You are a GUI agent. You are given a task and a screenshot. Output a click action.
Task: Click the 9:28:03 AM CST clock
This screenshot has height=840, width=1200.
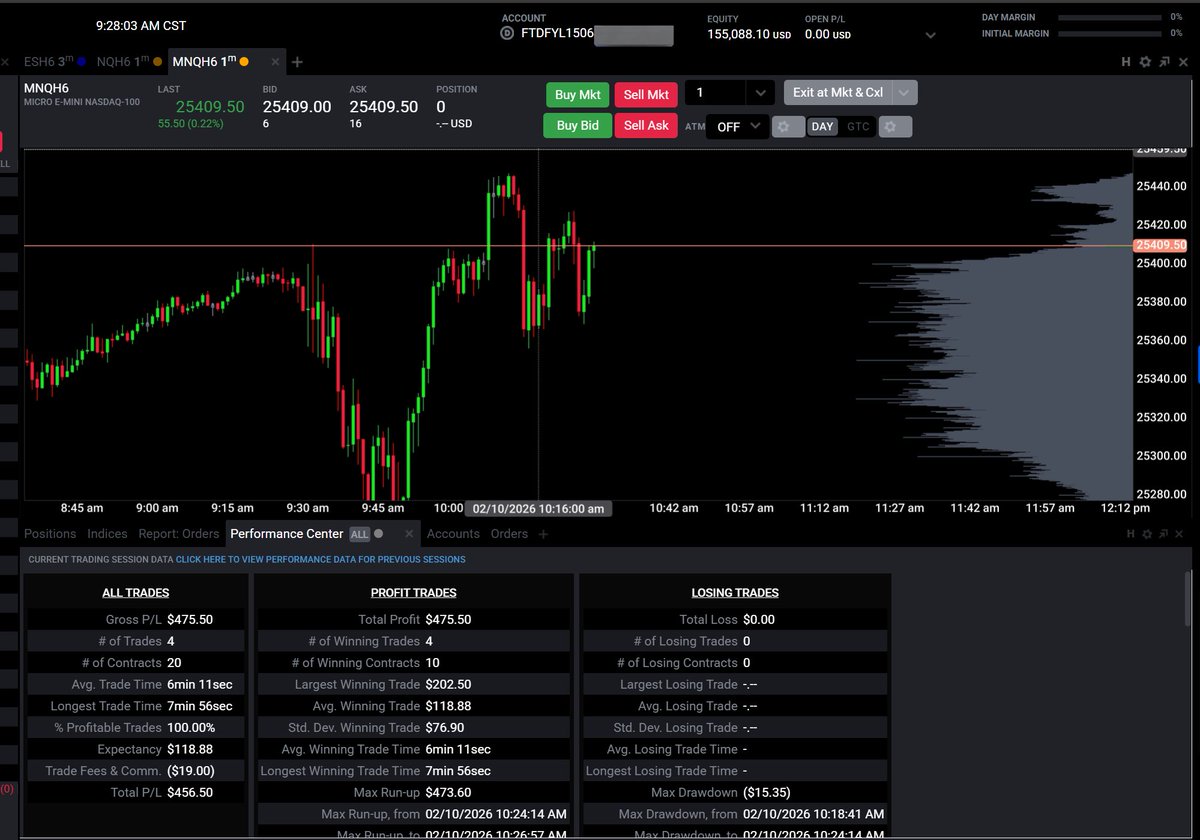[141, 25]
